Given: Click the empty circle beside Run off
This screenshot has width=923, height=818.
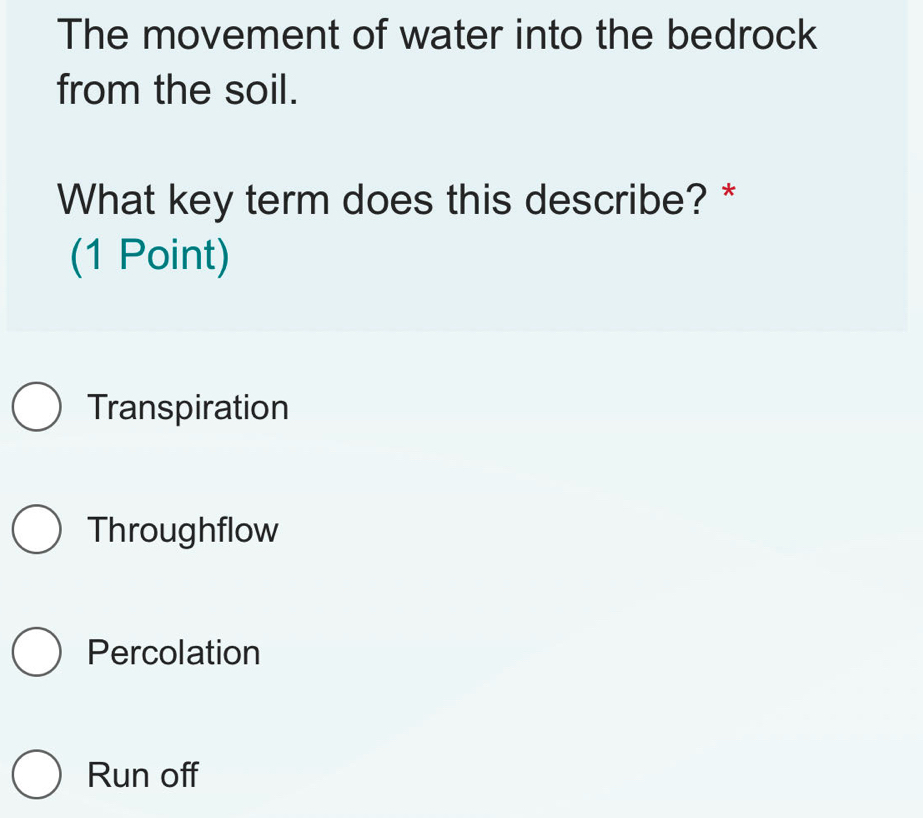Looking at the screenshot, I should tap(36, 776).
